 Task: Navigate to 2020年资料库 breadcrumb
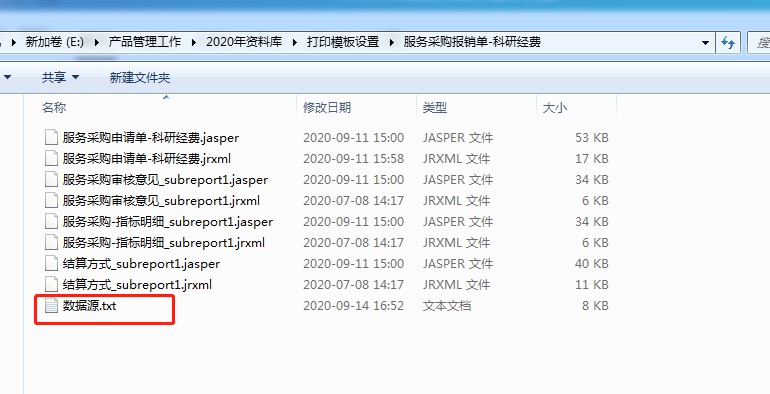point(244,42)
